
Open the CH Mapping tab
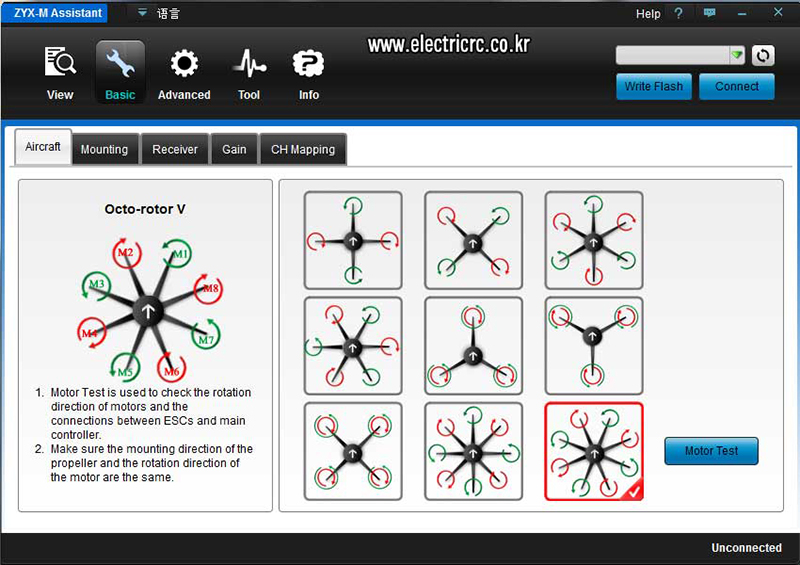[x=303, y=150]
